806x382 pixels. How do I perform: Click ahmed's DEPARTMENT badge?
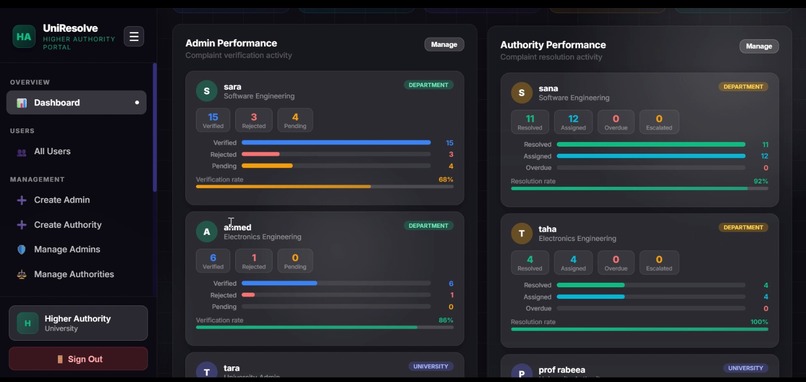[429, 226]
